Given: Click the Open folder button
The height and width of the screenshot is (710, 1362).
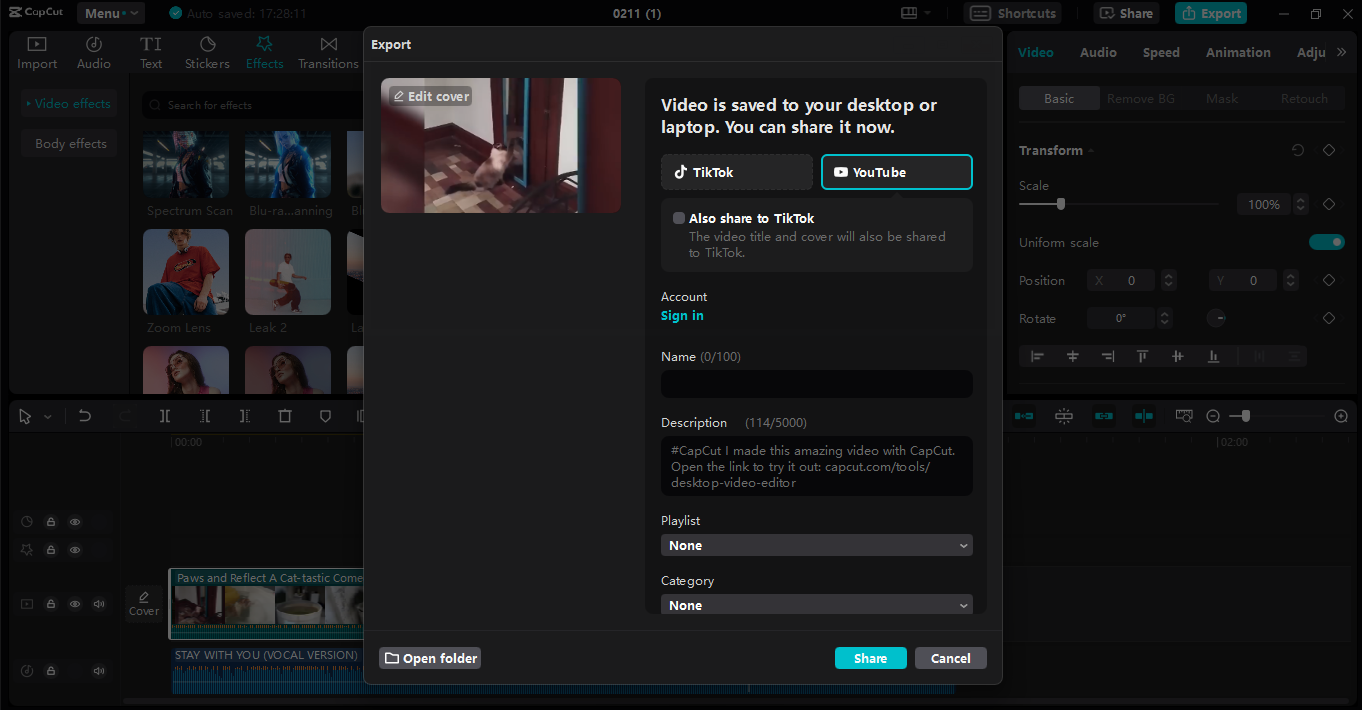Looking at the screenshot, I should tap(430, 658).
